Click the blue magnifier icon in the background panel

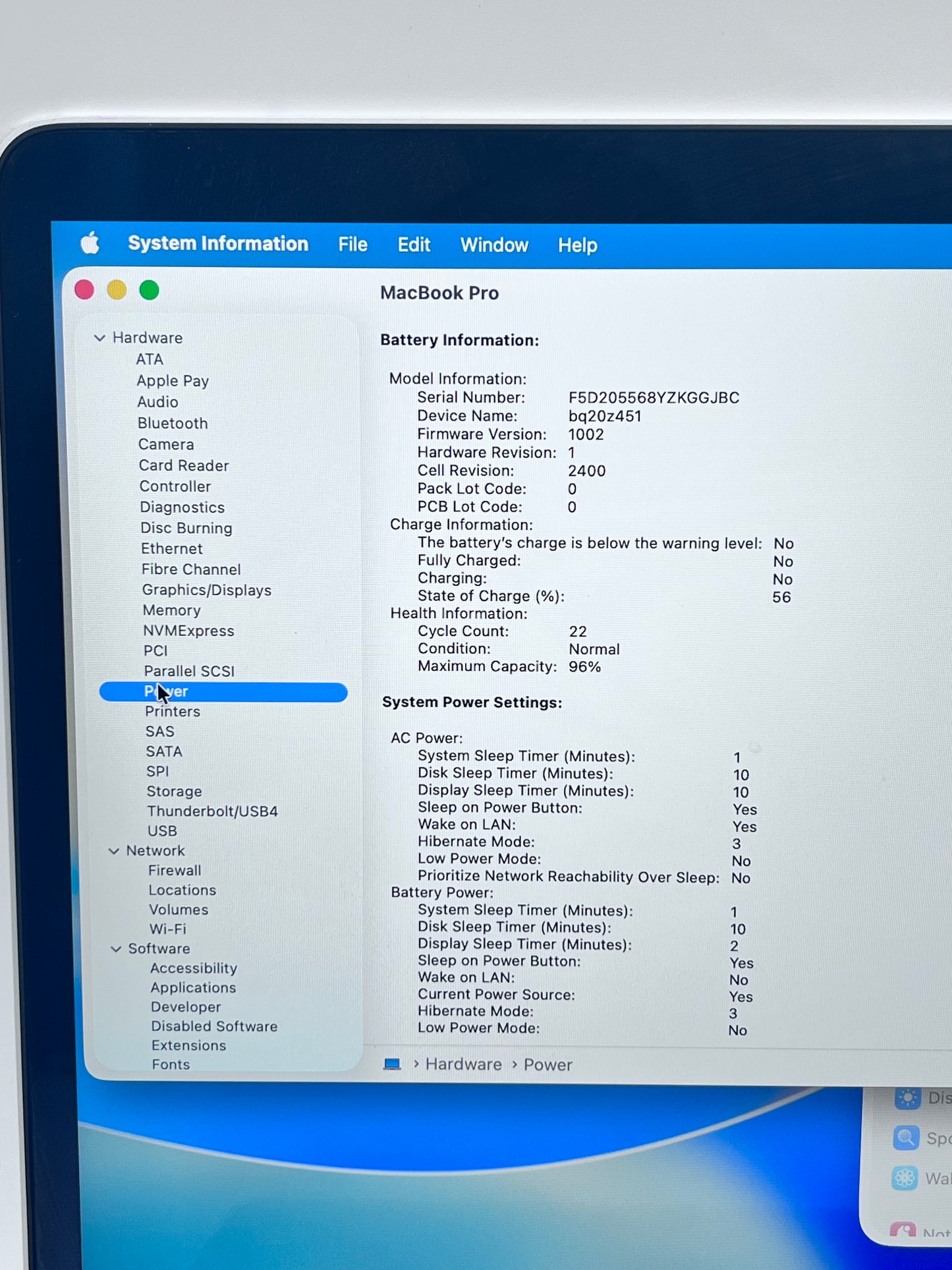coord(906,1138)
